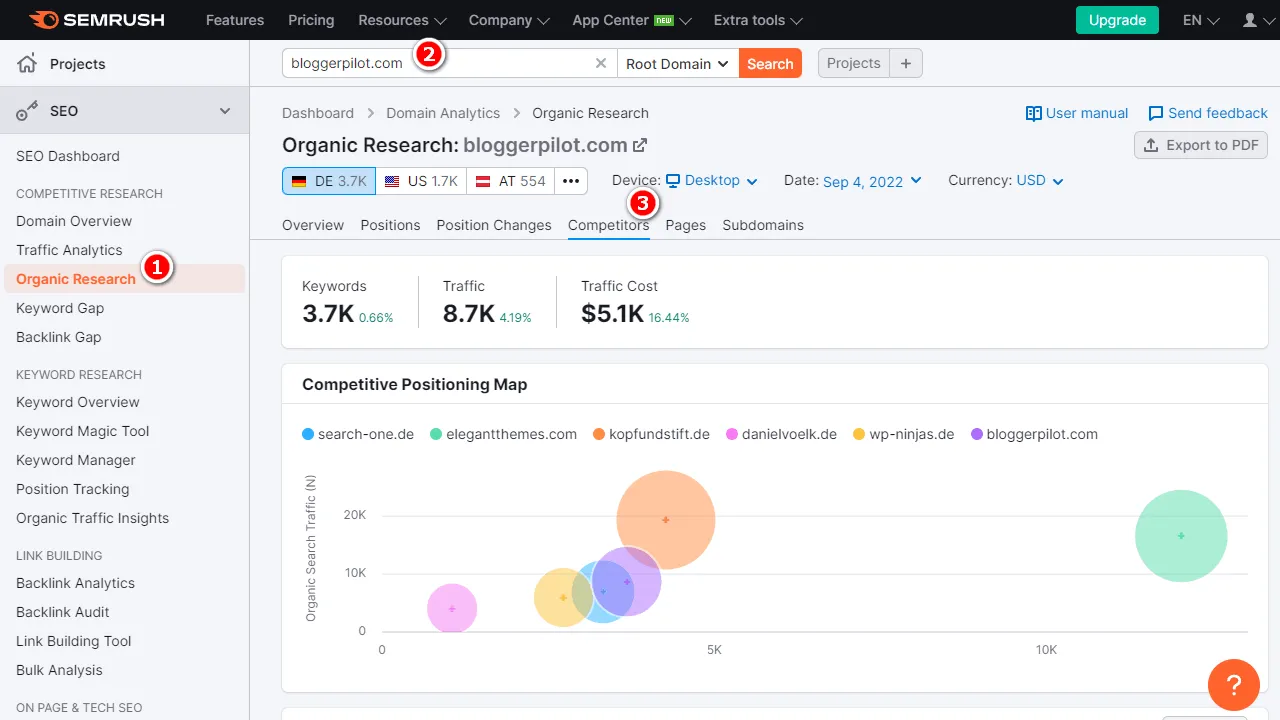
Task: Click the green elegantthemes.com chart bubble
Action: click(x=1181, y=535)
